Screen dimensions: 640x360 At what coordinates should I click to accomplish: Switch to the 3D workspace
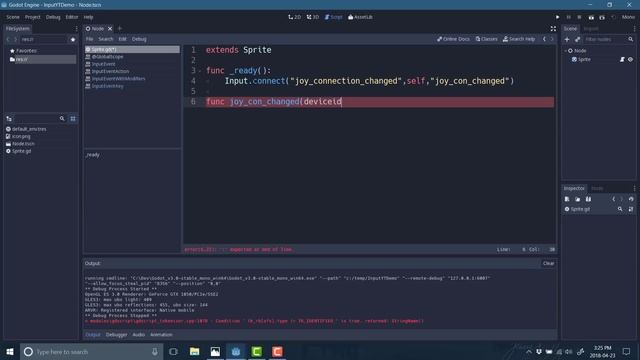tap(313, 17)
